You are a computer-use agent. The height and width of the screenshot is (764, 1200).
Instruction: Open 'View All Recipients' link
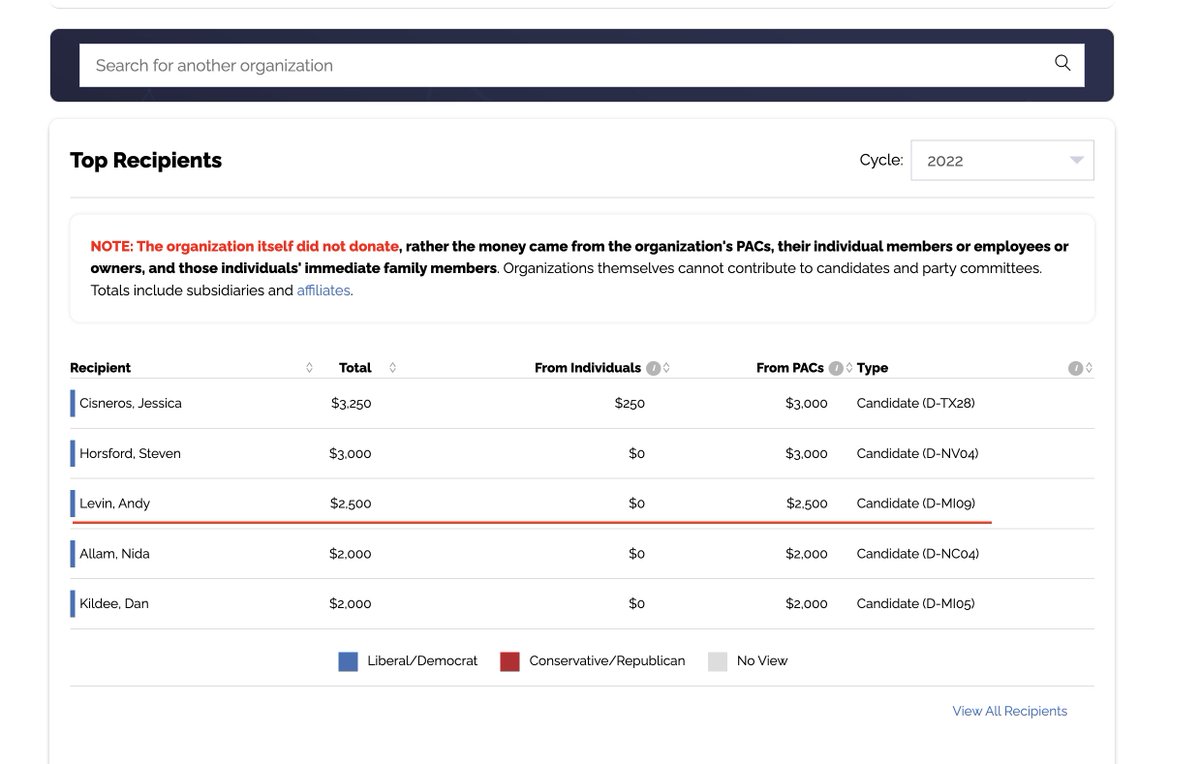click(1010, 711)
